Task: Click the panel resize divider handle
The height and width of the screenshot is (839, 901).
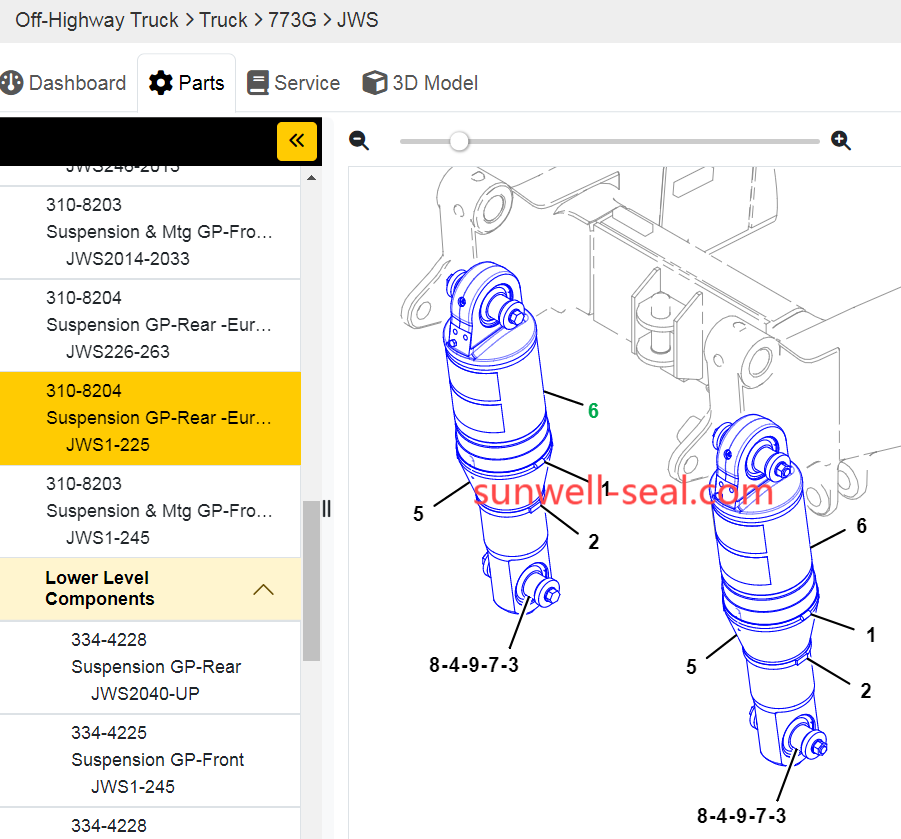Action: [x=326, y=509]
